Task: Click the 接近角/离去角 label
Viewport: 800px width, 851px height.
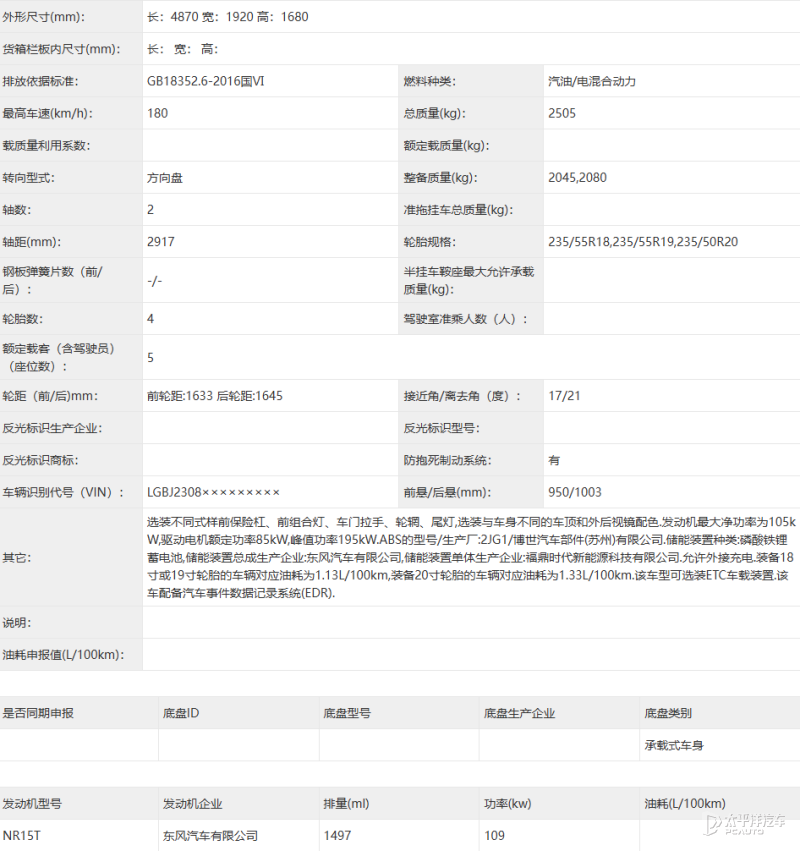Action: pos(462,396)
